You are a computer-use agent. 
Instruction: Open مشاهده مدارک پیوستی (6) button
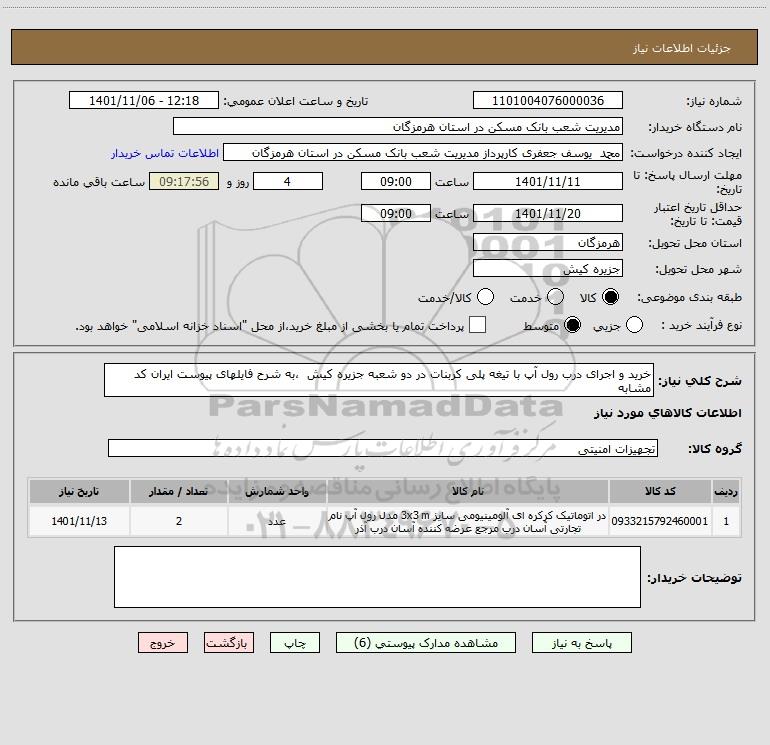tap(426, 643)
